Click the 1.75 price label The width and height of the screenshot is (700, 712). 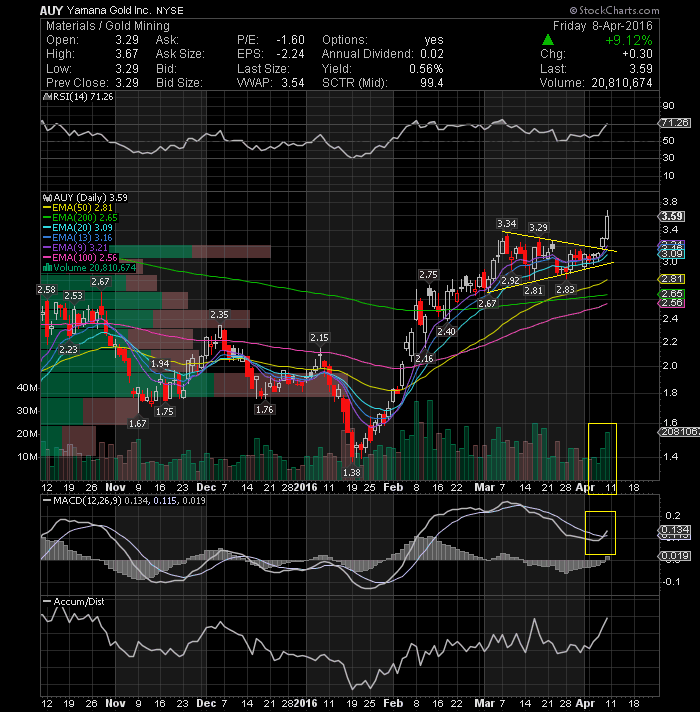tap(164, 411)
